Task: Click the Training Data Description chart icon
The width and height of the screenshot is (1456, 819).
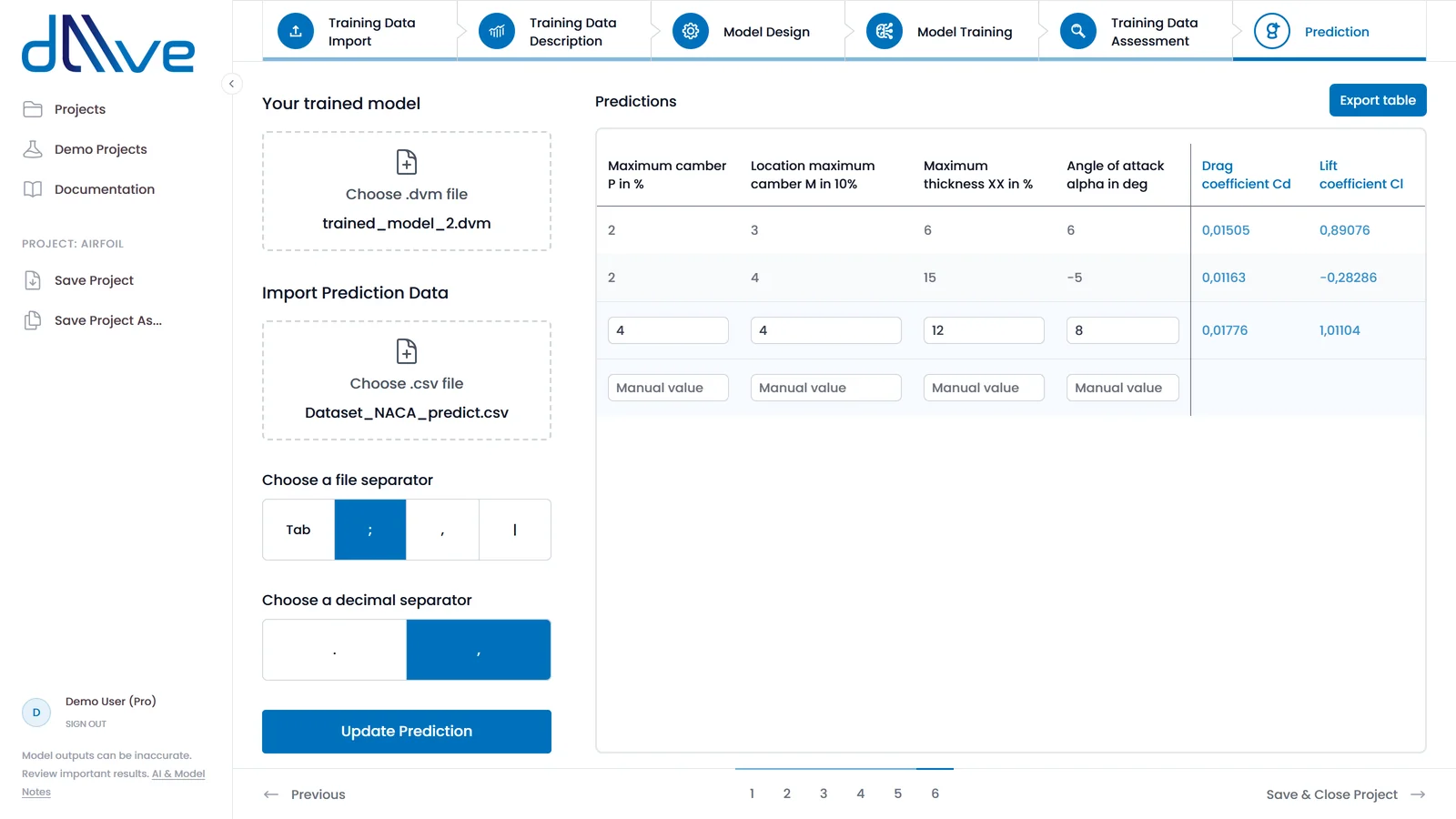Action: [x=497, y=31]
